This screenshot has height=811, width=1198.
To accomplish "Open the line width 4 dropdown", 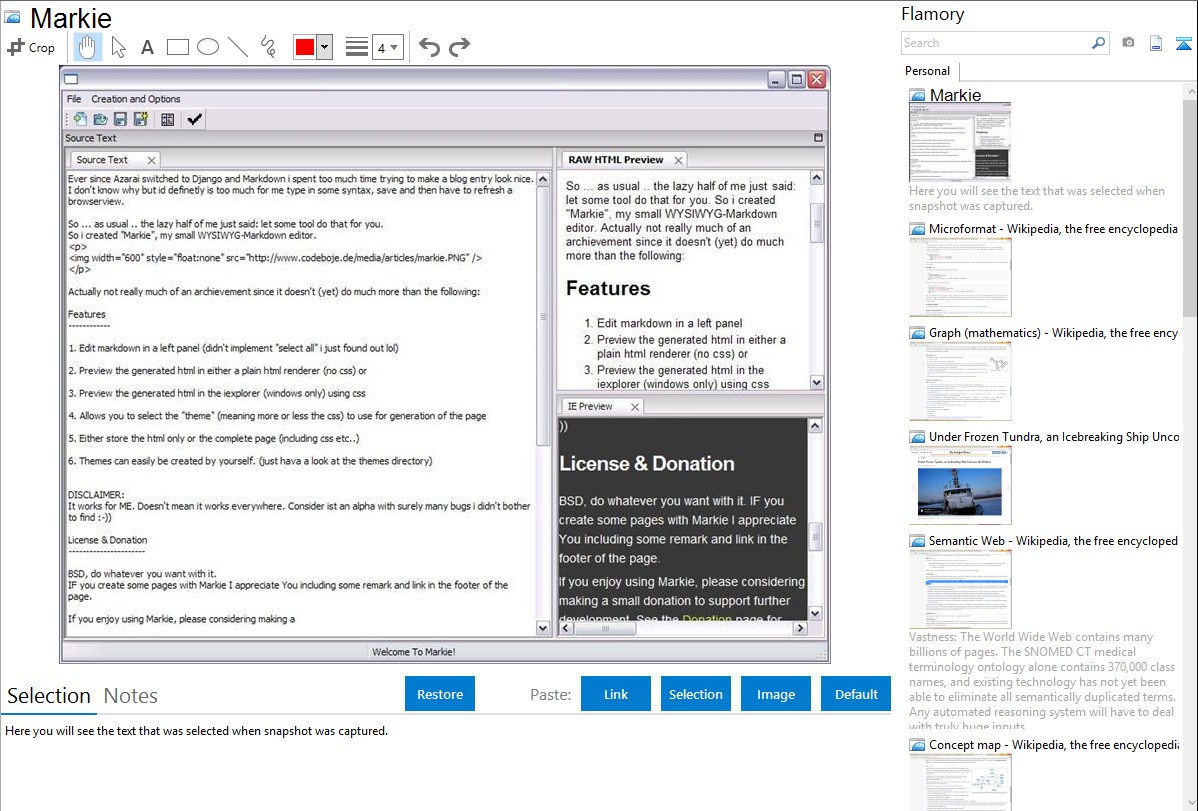I will [387, 47].
